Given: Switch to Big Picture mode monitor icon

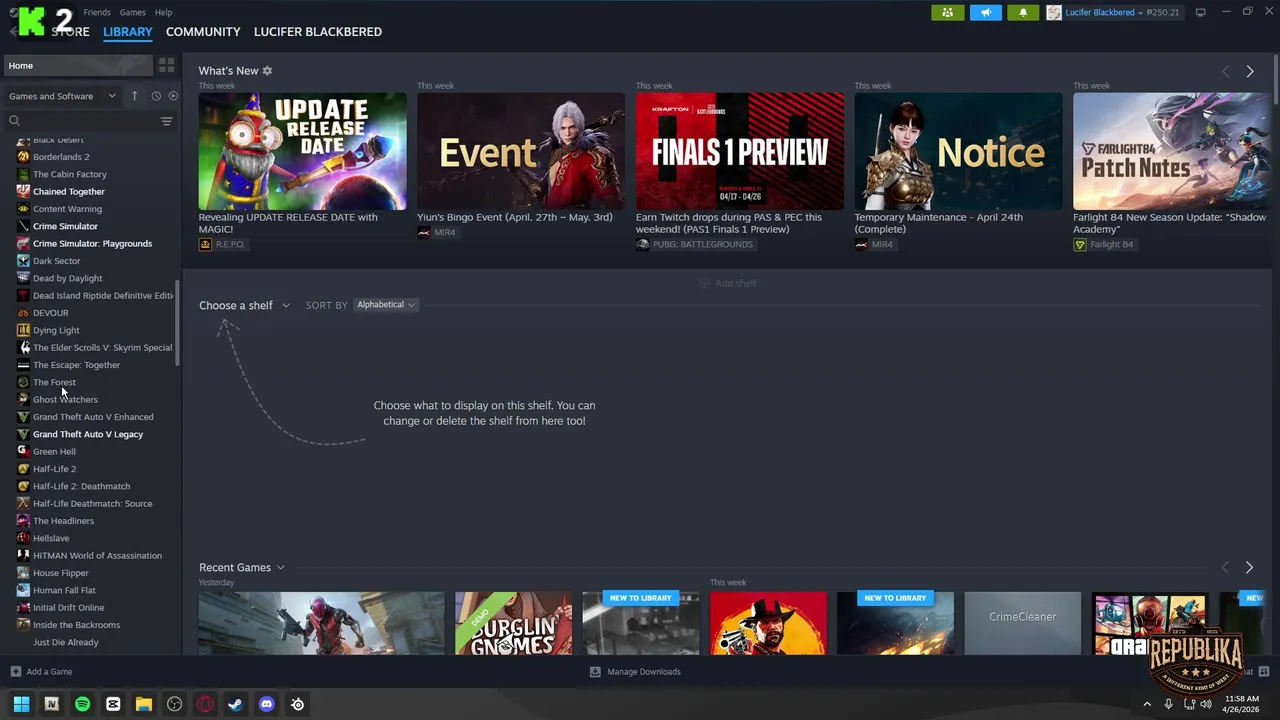Looking at the screenshot, I should pos(1201,12).
